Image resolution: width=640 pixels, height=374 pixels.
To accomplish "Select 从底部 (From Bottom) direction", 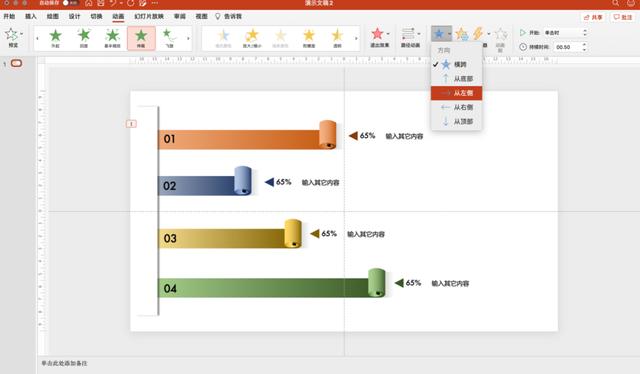I will point(456,79).
